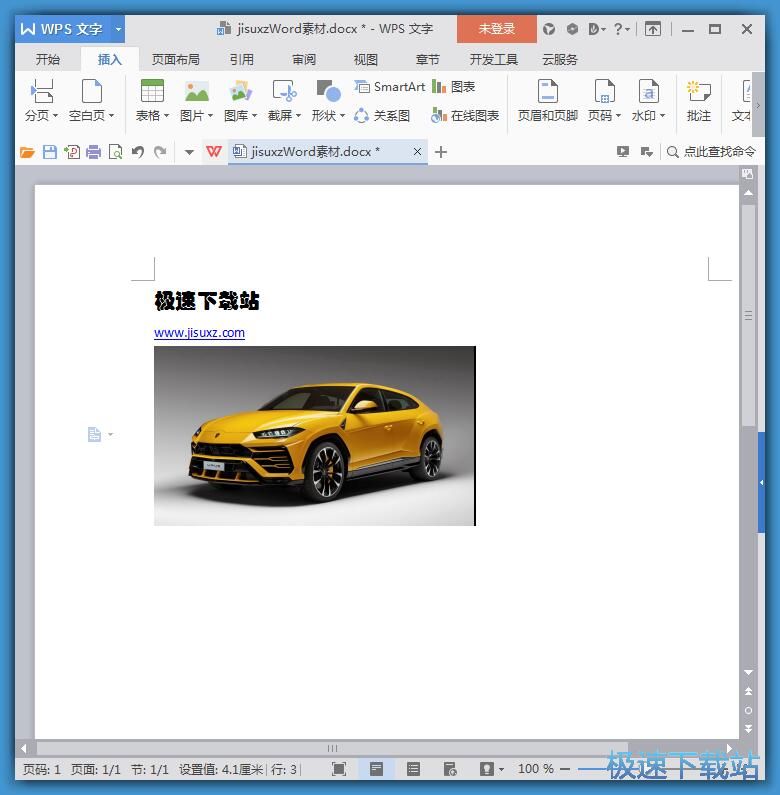Insert page number via 页码 icon
This screenshot has height=795, width=780.
pyautogui.click(x=605, y=92)
